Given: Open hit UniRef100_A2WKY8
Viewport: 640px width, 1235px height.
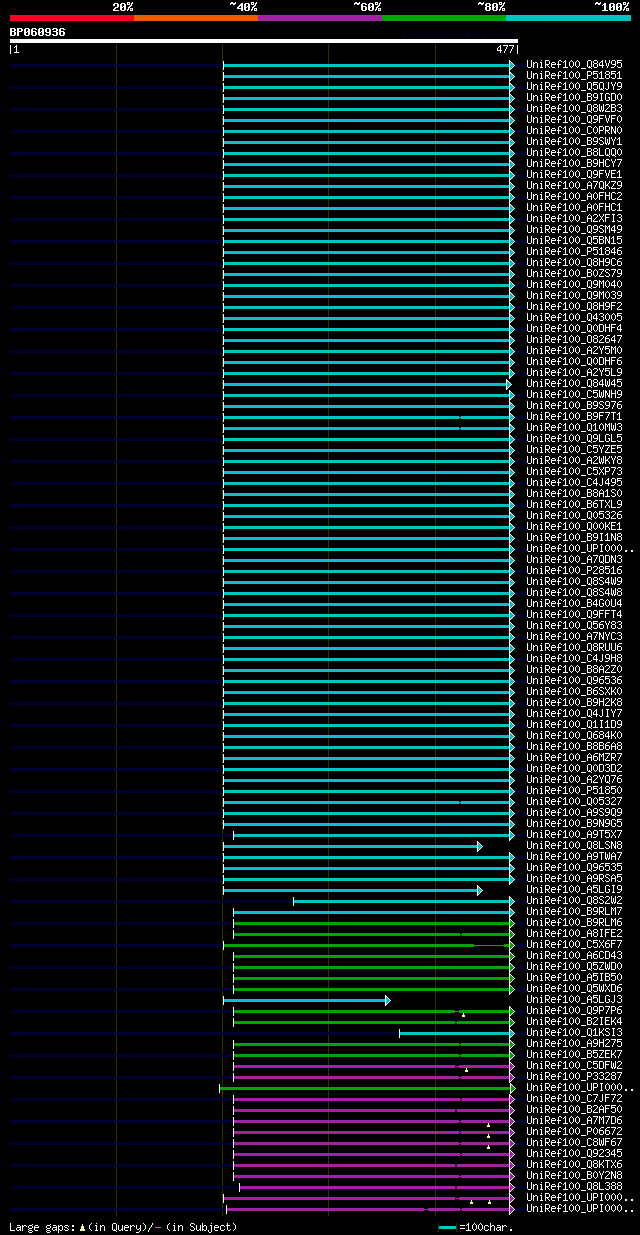Looking at the screenshot, I should (574, 460).
